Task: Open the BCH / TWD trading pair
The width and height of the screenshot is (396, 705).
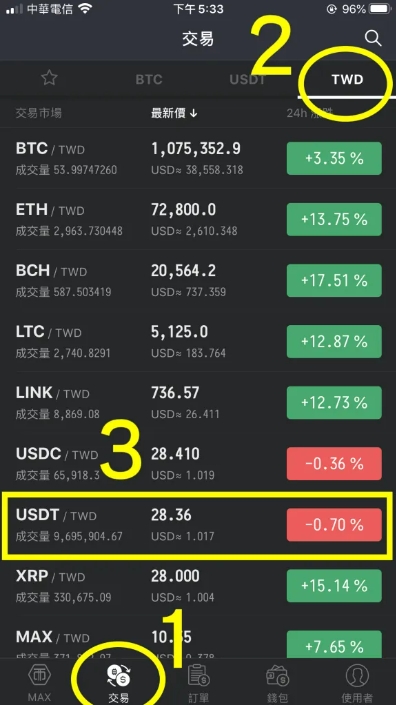Action: (x=198, y=281)
